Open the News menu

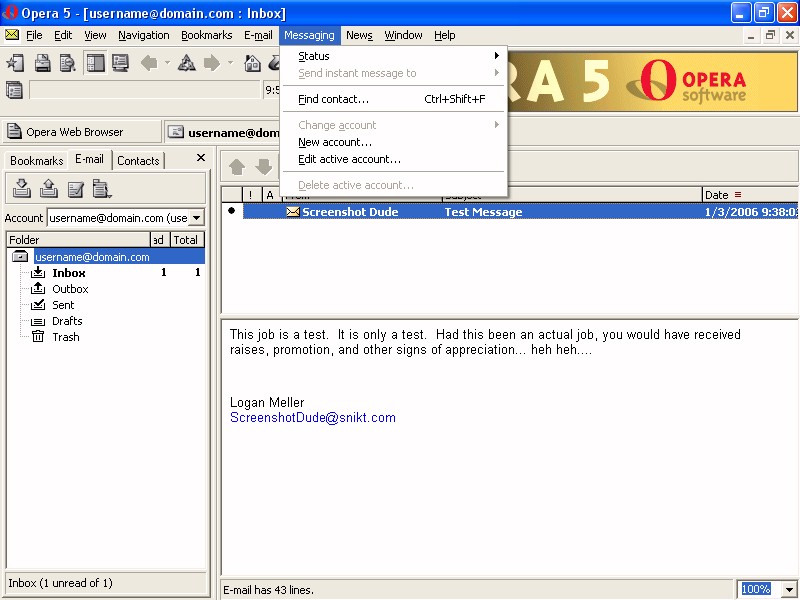359,35
